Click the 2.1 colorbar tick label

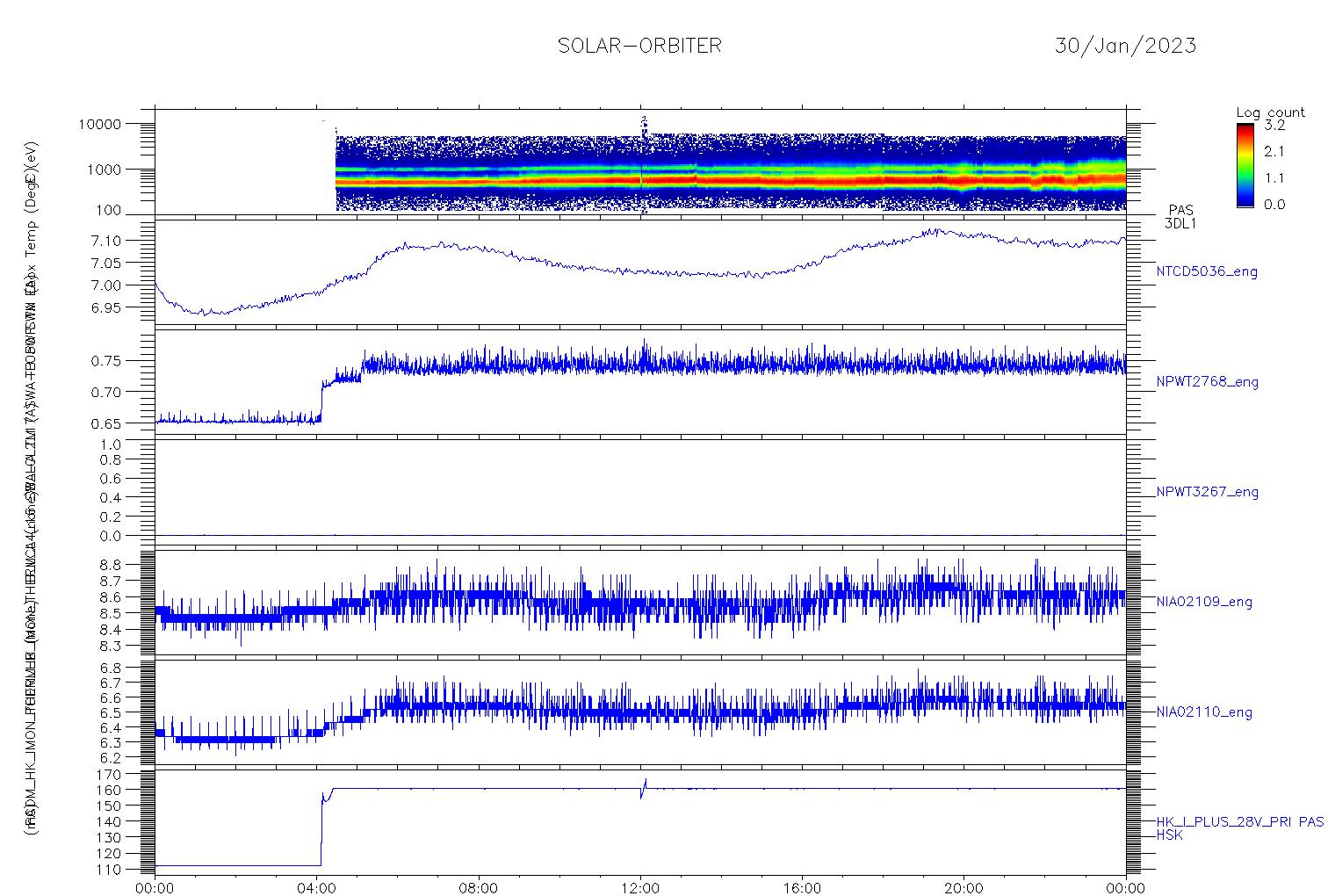1274,151
